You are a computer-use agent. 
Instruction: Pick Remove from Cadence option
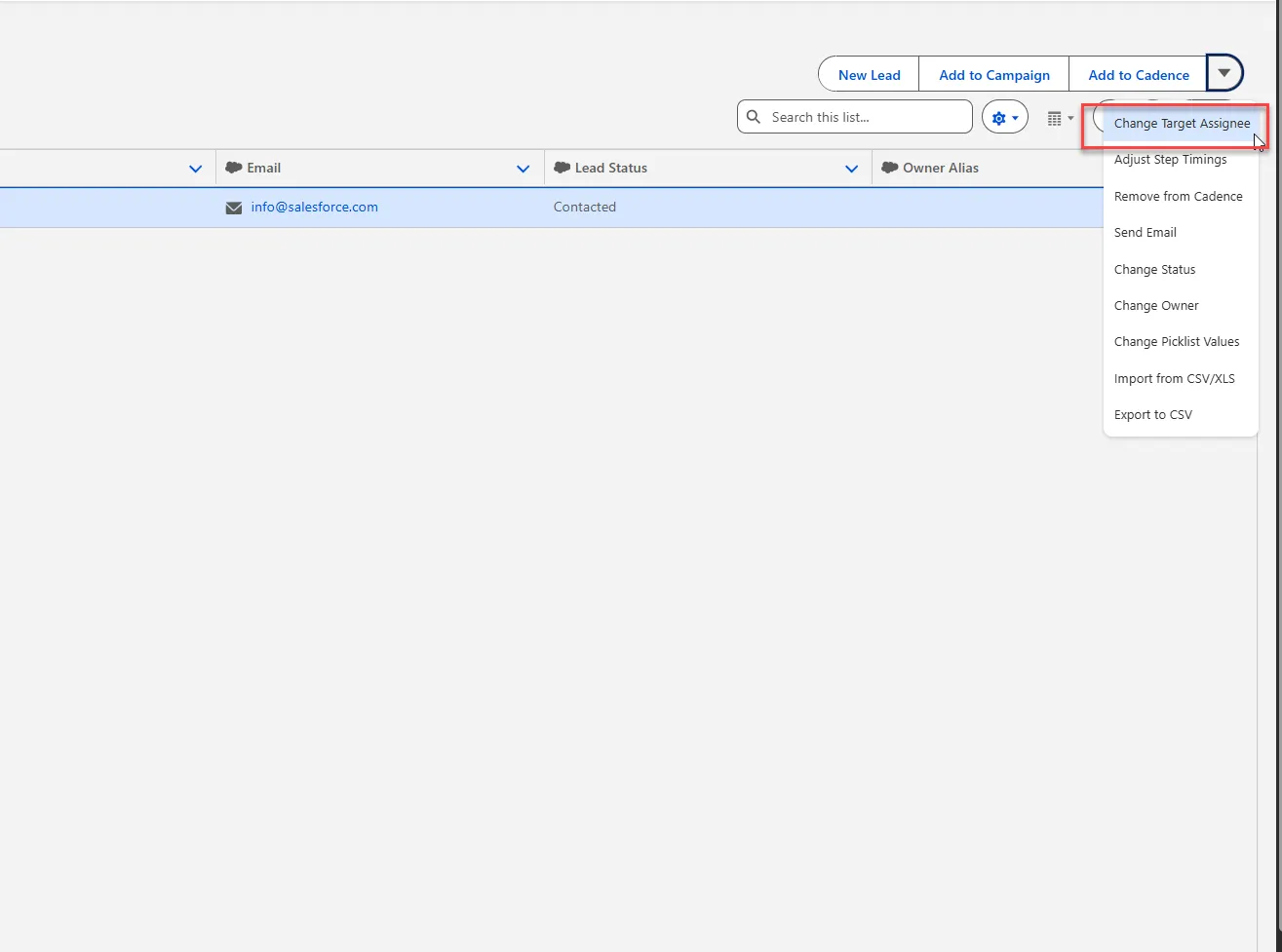[x=1178, y=196]
